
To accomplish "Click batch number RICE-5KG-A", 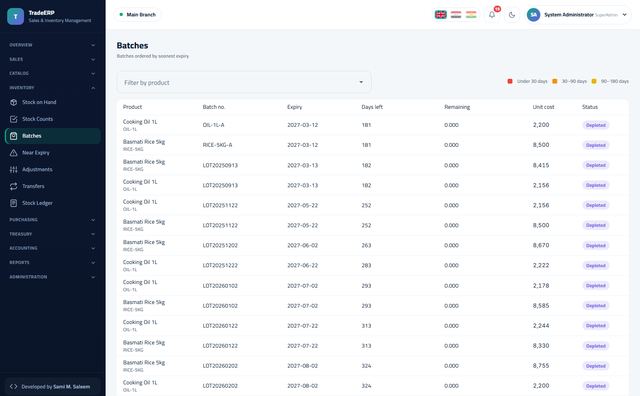I will click(217, 145).
